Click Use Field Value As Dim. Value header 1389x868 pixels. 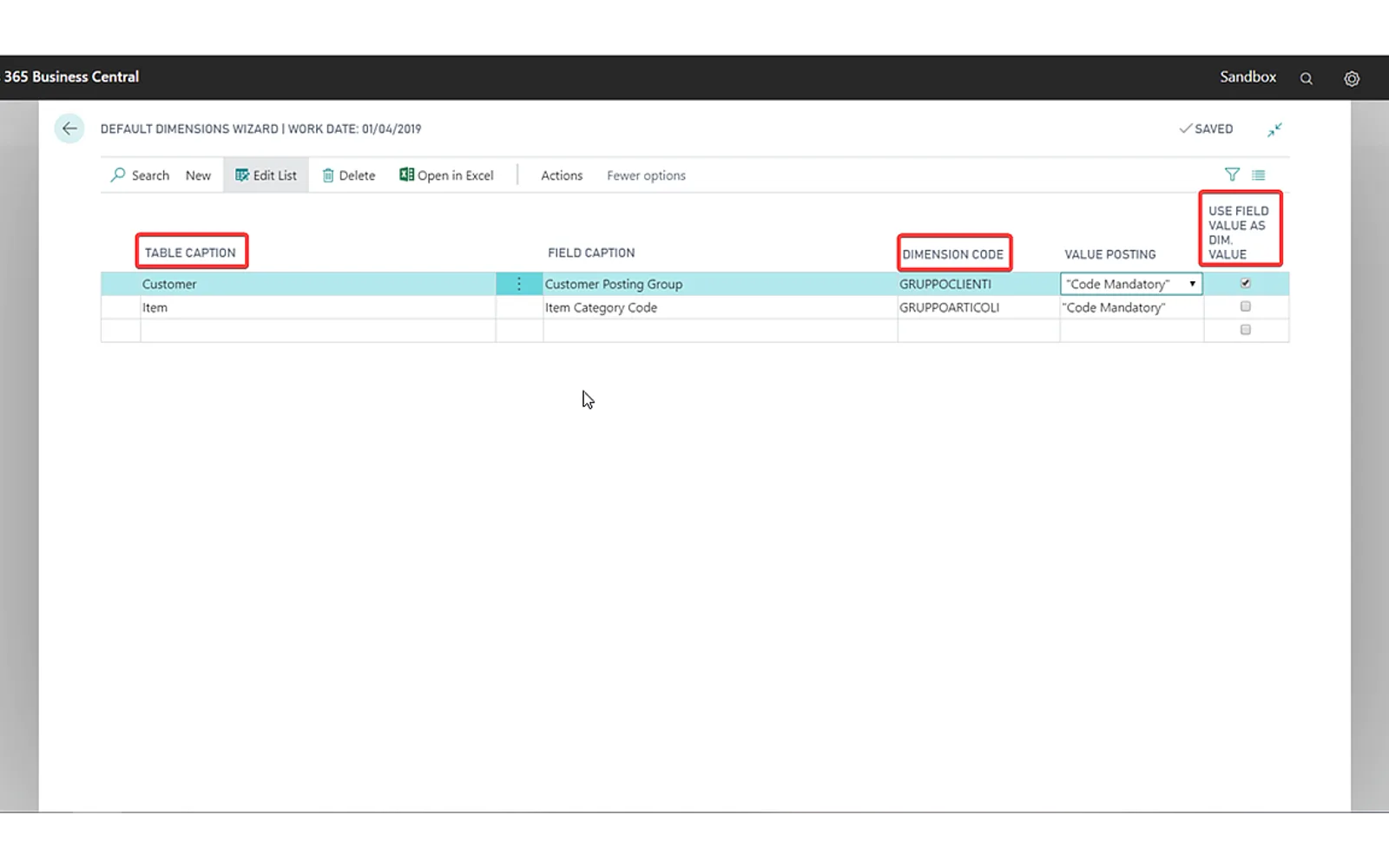1239,232
